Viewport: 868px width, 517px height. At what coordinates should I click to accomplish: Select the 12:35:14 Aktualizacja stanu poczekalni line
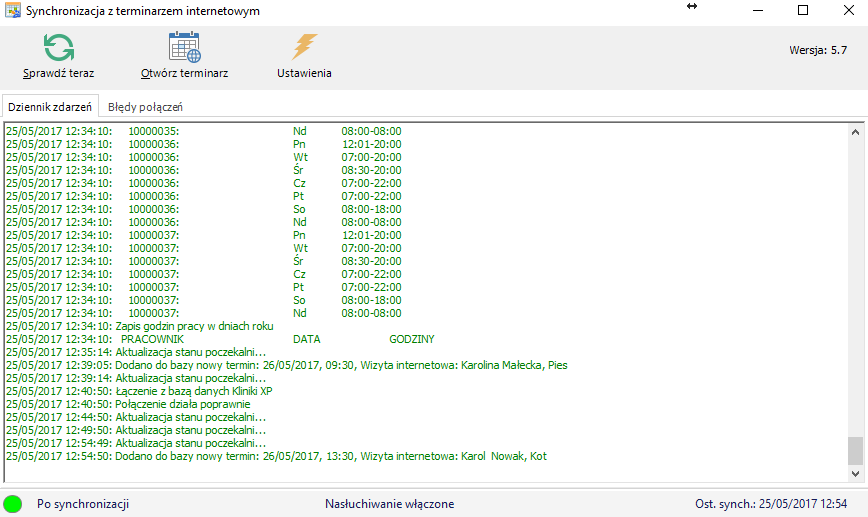pos(136,352)
